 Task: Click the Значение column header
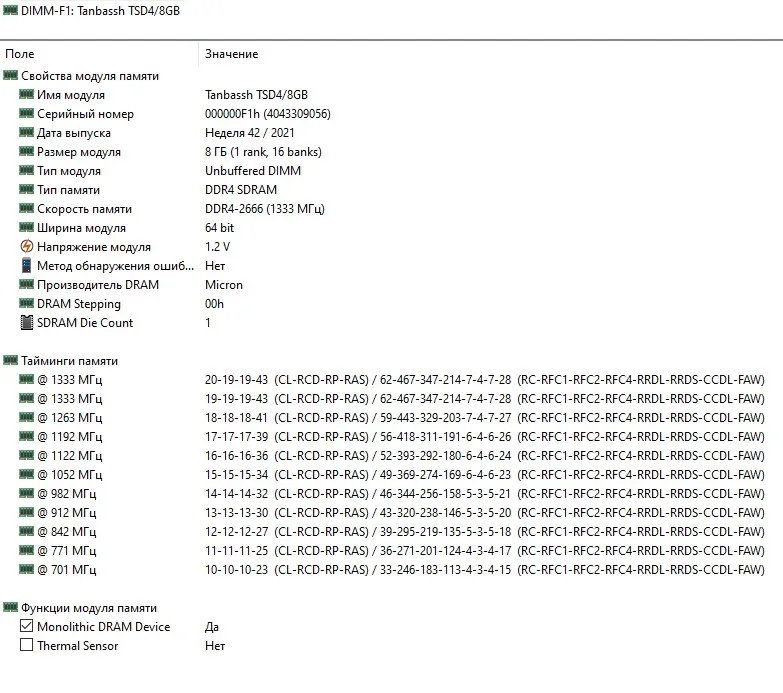pyautogui.click(x=490, y=54)
